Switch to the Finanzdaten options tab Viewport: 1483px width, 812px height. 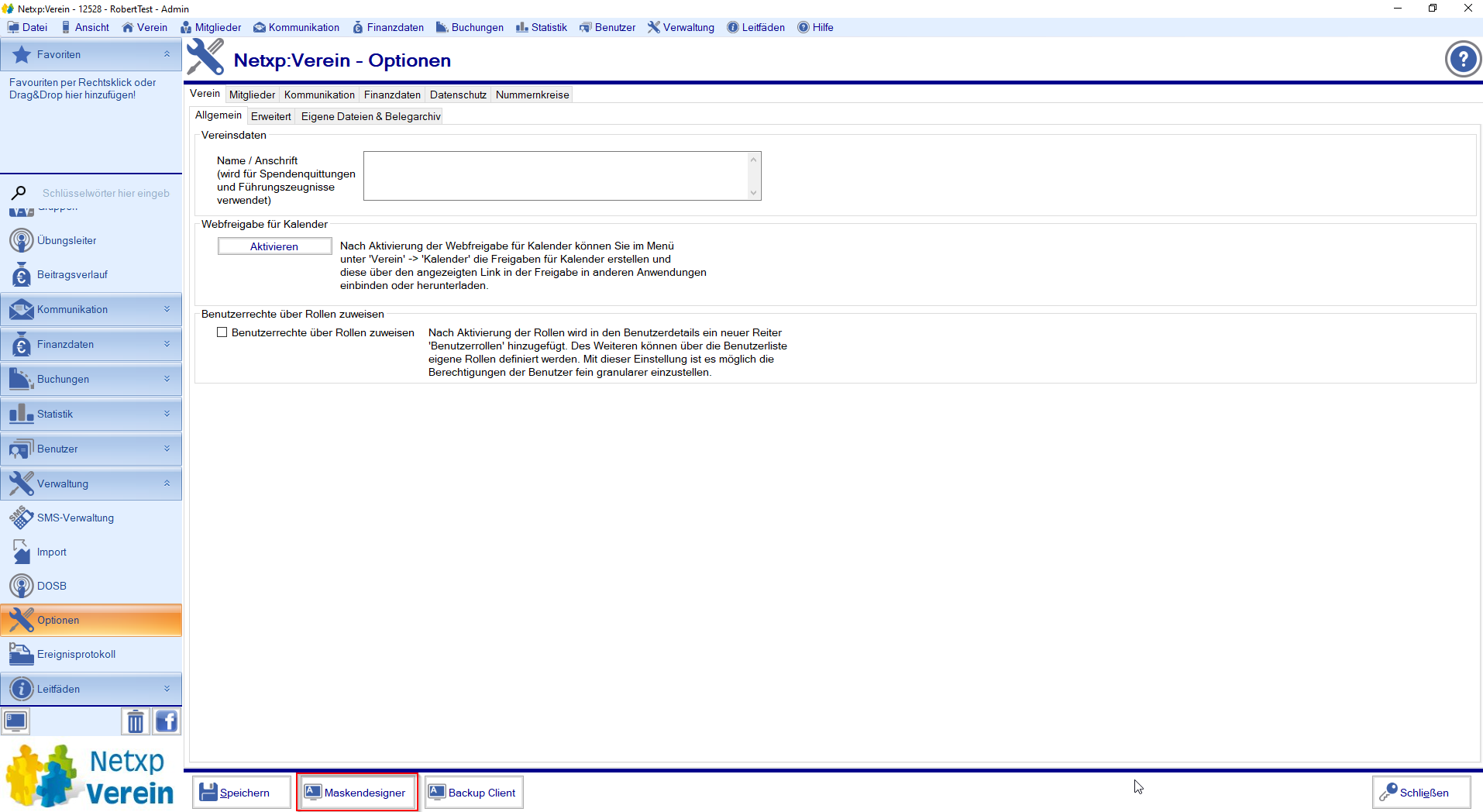click(392, 95)
